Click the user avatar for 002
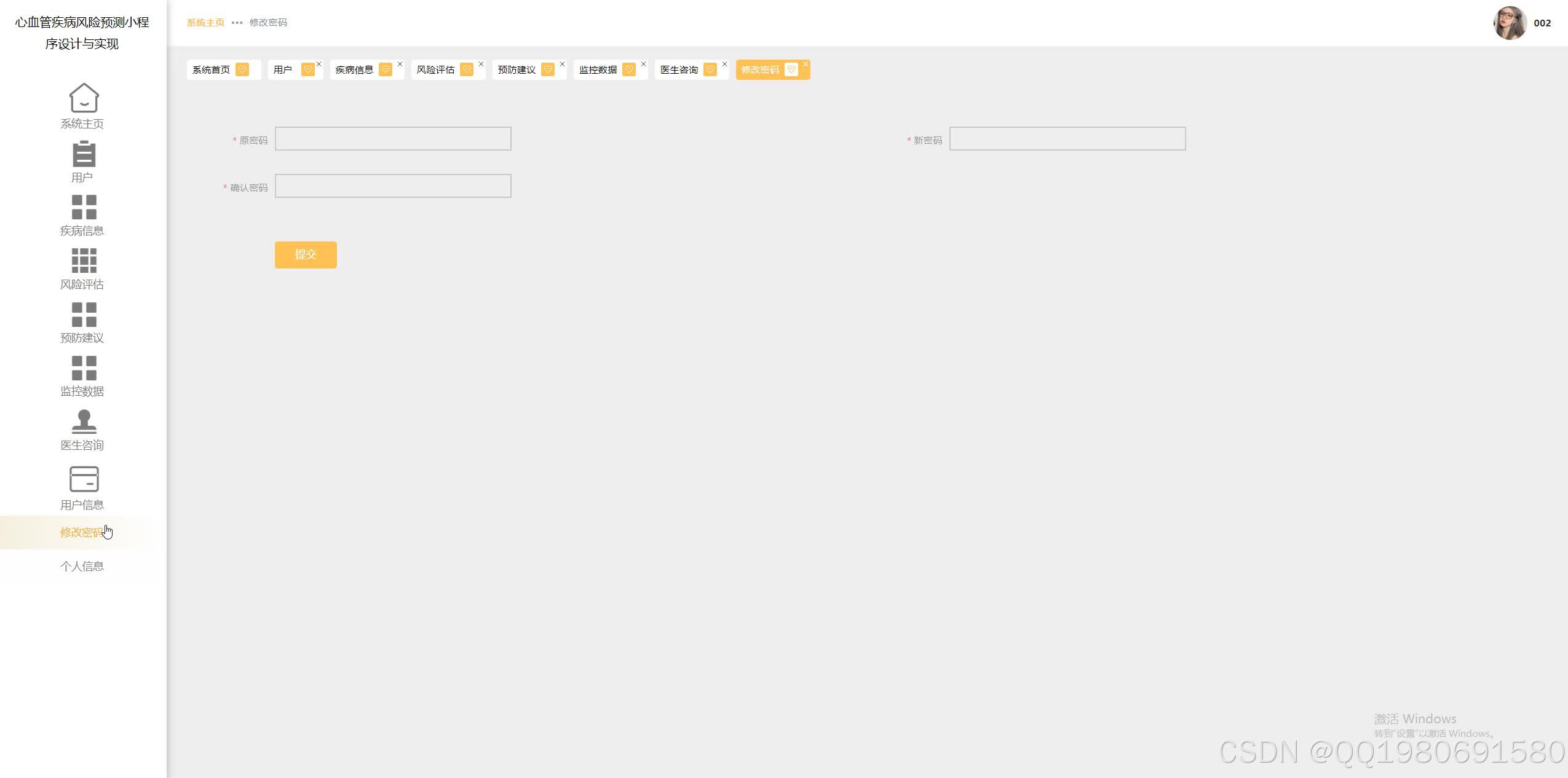This screenshot has height=778, width=1568. tap(1510, 23)
